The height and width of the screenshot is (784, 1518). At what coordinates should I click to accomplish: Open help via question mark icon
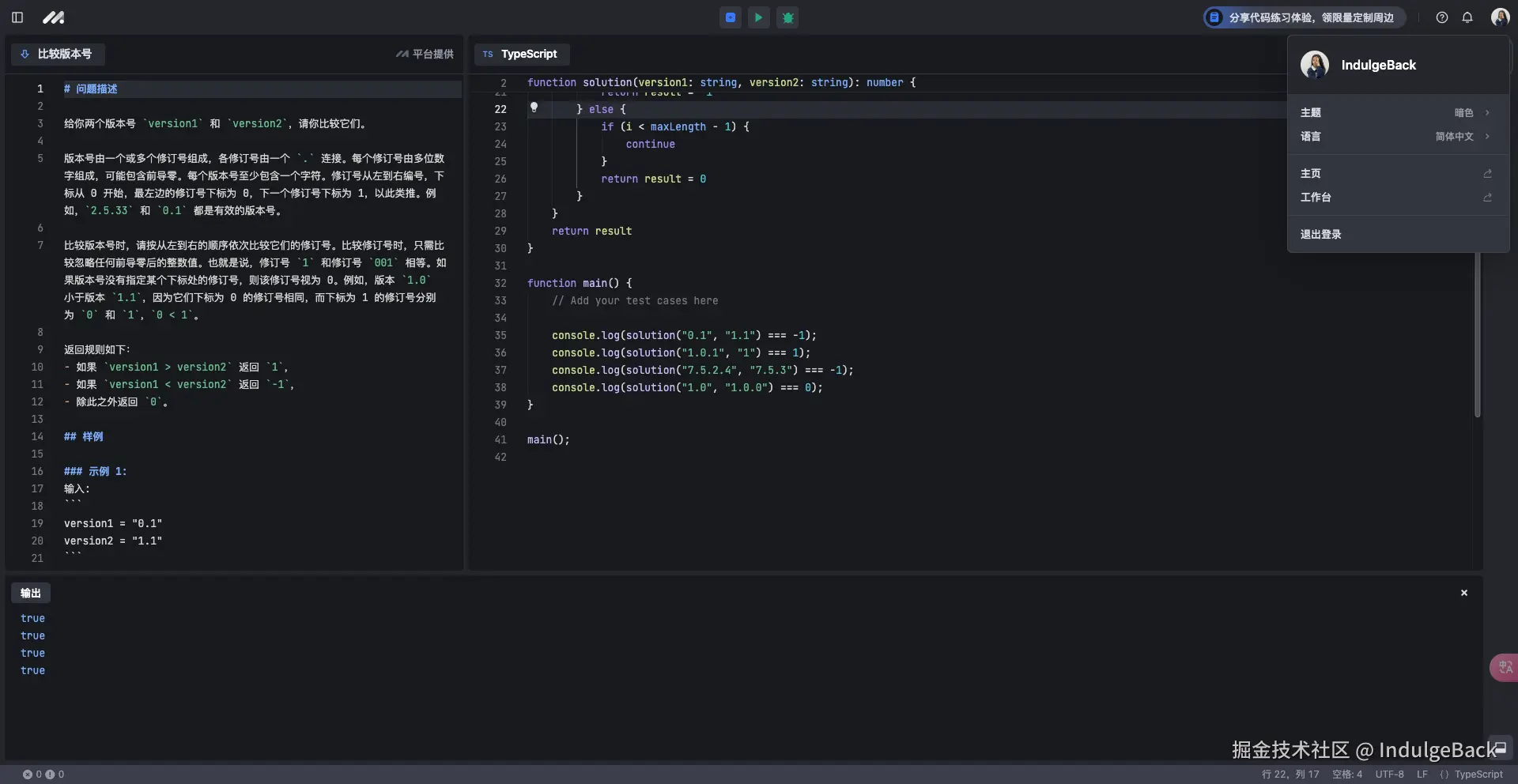click(x=1441, y=17)
